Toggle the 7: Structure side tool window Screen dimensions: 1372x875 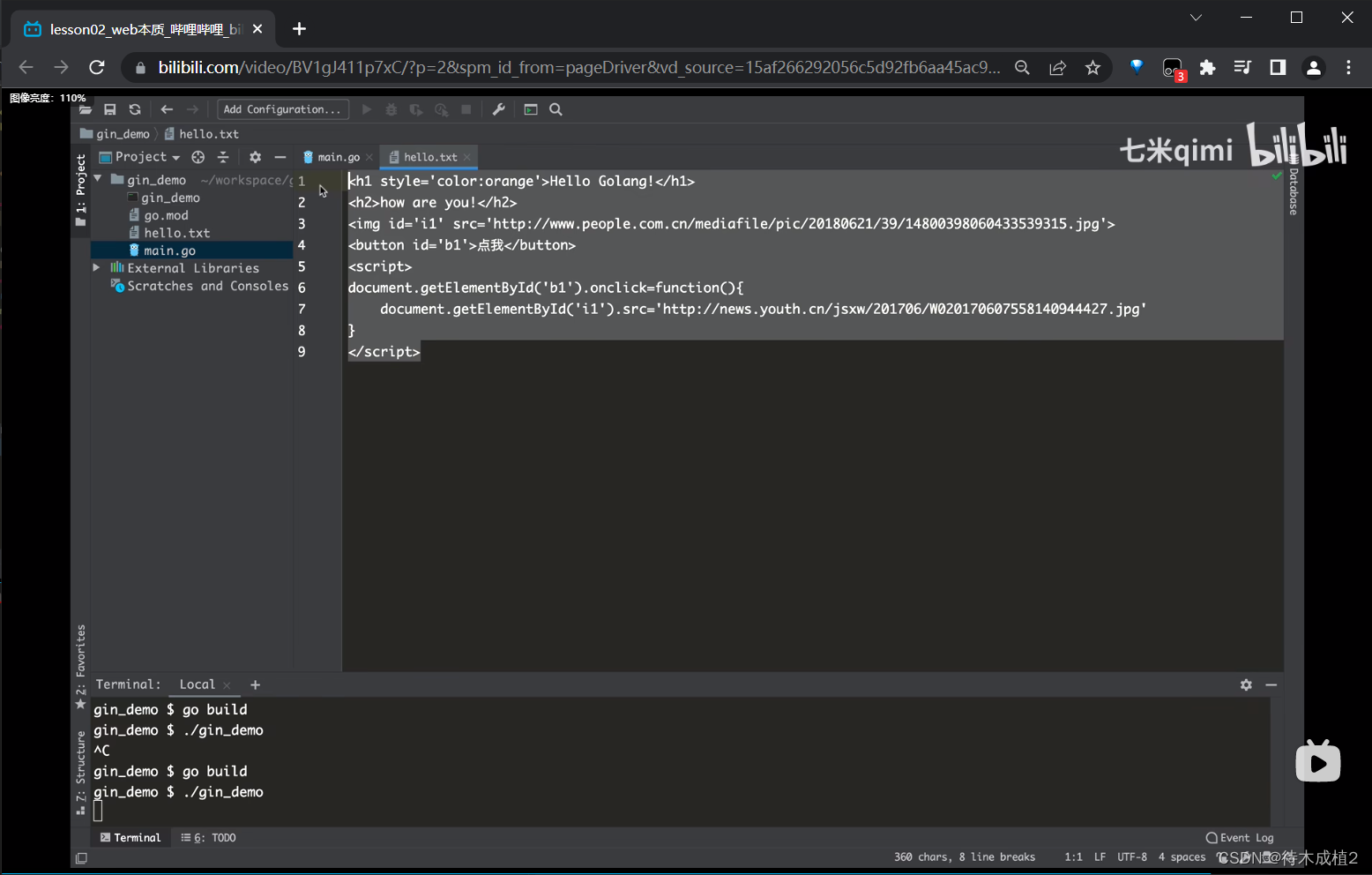(x=80, y=772)
